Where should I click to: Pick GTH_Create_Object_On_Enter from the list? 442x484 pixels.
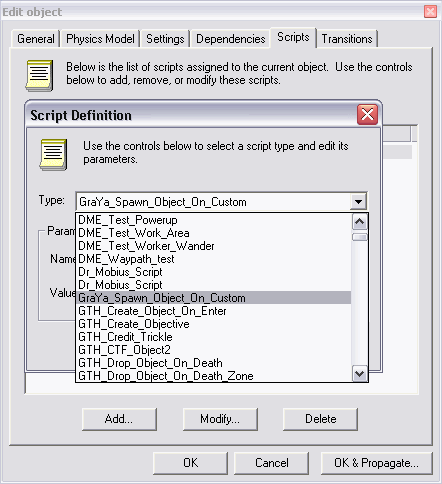[x=213, y=311]
